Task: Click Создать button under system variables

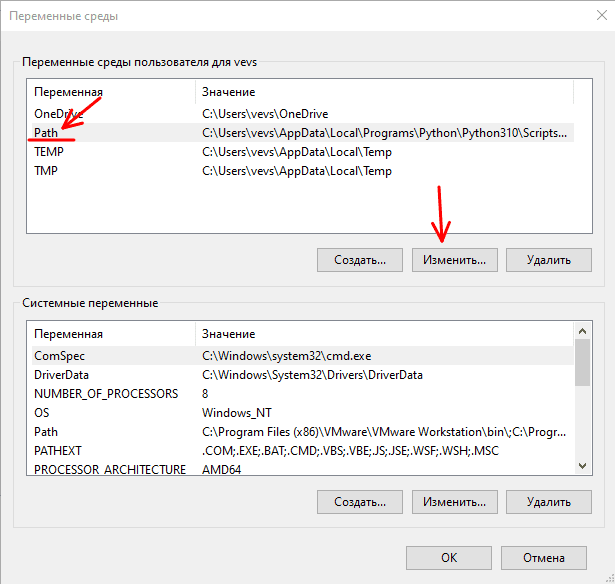Action: click(x=359, y=501)
